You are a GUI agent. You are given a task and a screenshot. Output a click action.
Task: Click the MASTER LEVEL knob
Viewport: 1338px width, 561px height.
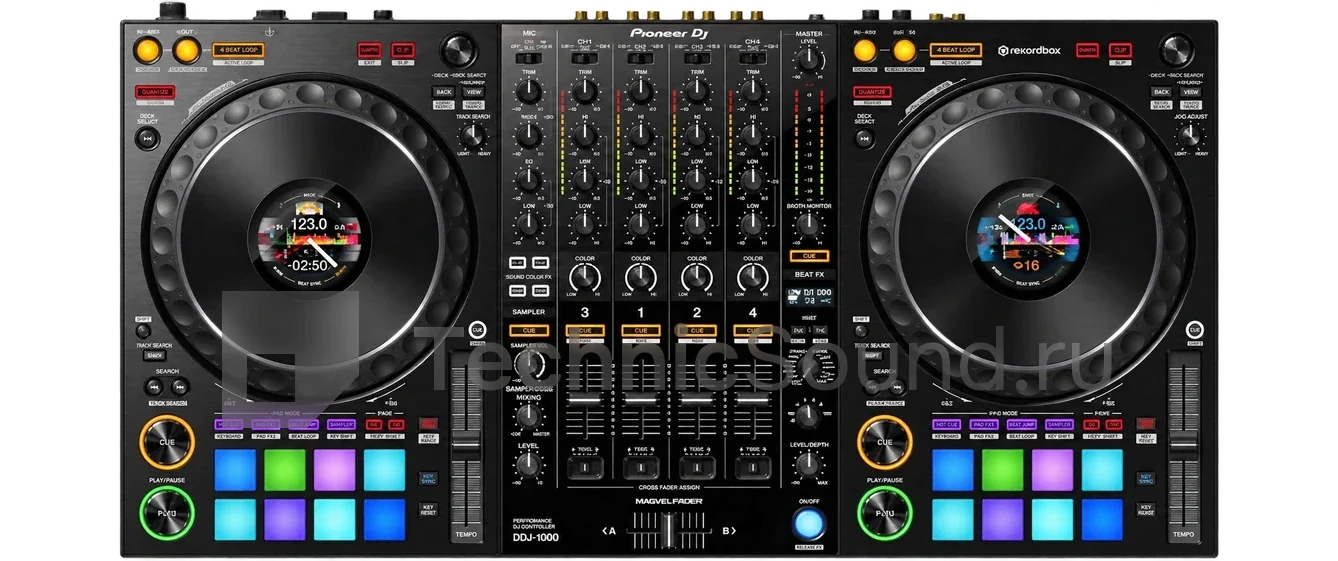tap(808, 62)
